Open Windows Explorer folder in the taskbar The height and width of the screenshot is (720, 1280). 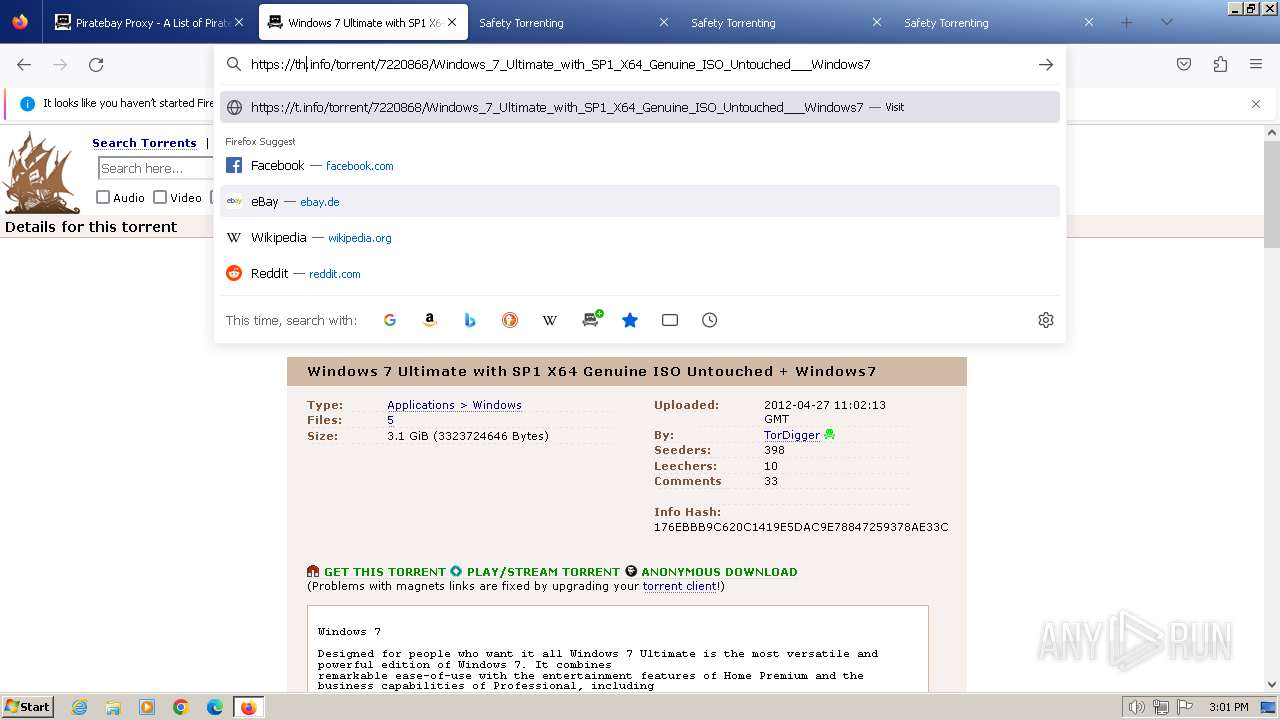(113, 707)
